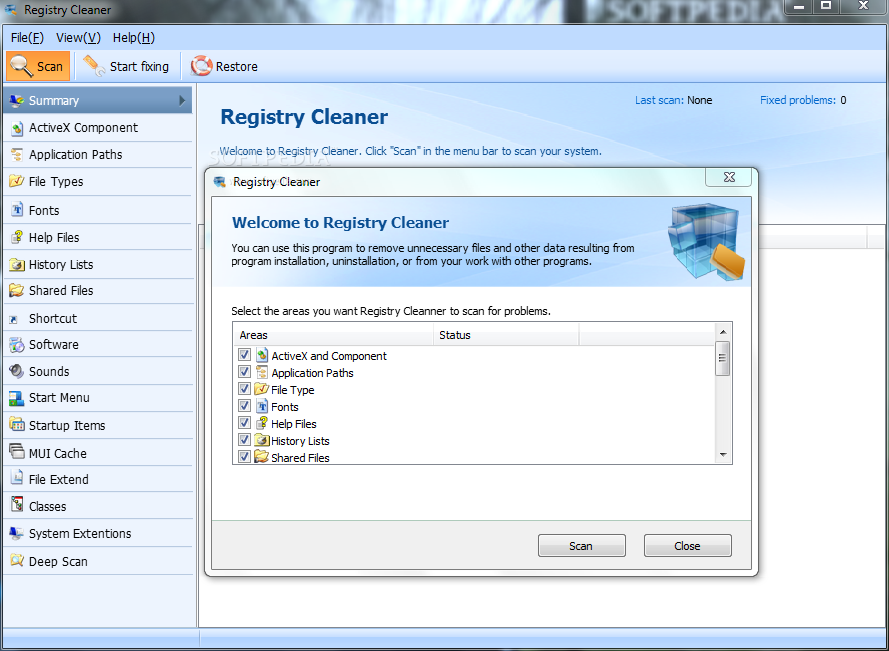Click the areas list scroll up arrow
The width and height of the screenshot is (889, 651).
tap(722, 332)
